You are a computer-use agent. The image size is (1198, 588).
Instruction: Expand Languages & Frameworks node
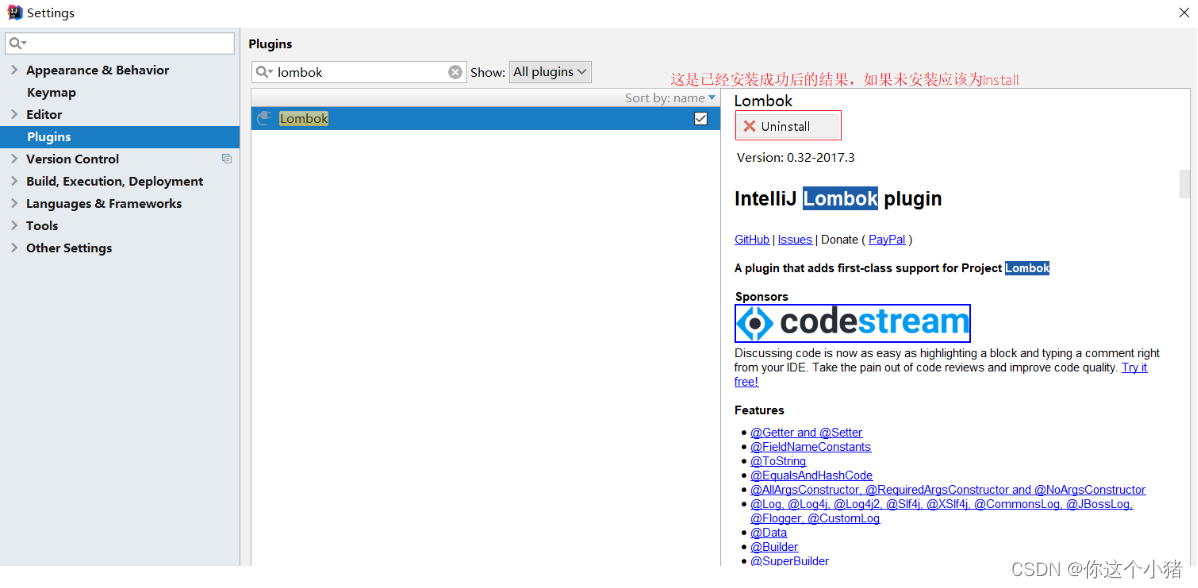click(14, 203)
